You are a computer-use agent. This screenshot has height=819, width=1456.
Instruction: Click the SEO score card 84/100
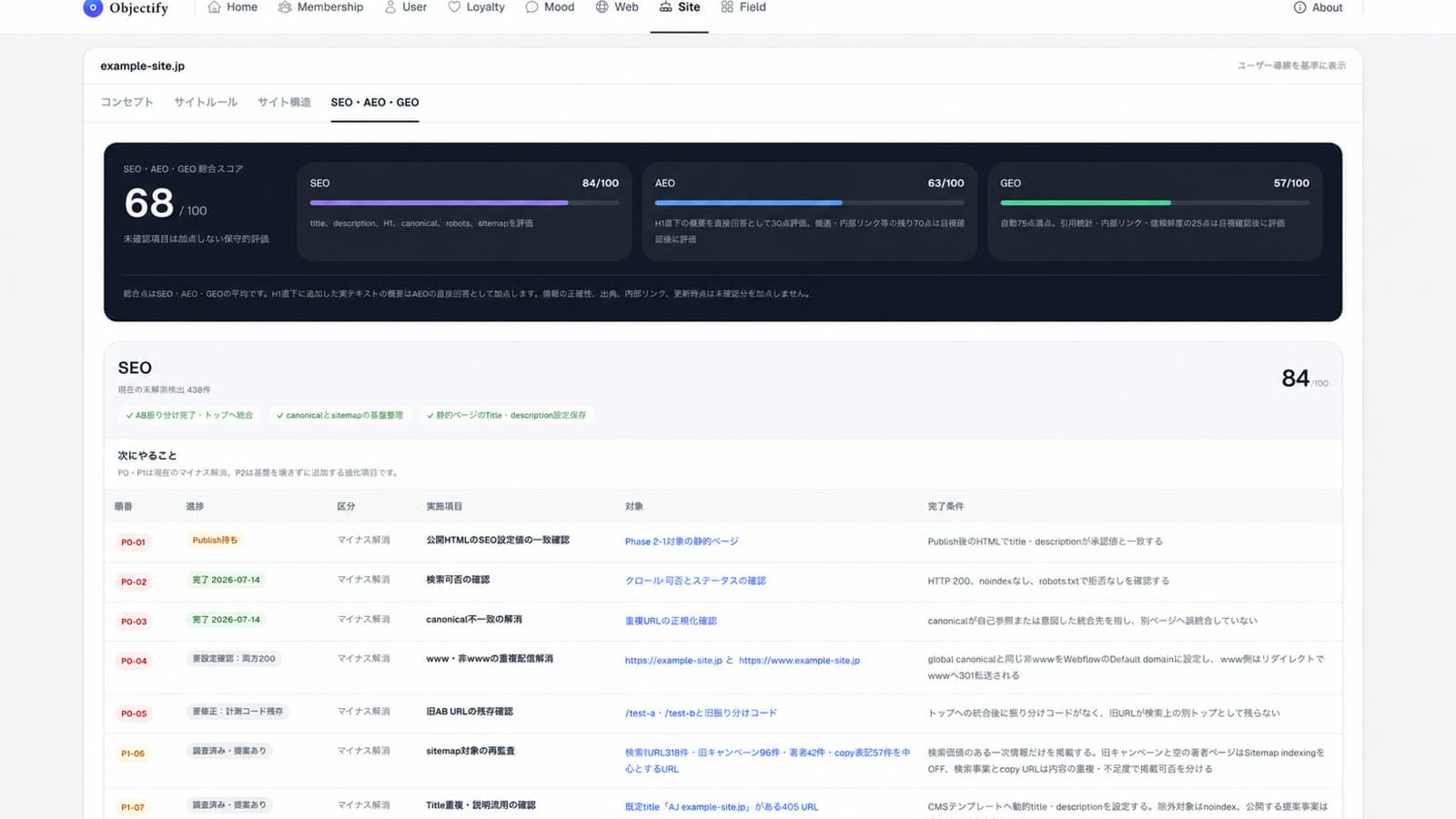pos(464,211)
